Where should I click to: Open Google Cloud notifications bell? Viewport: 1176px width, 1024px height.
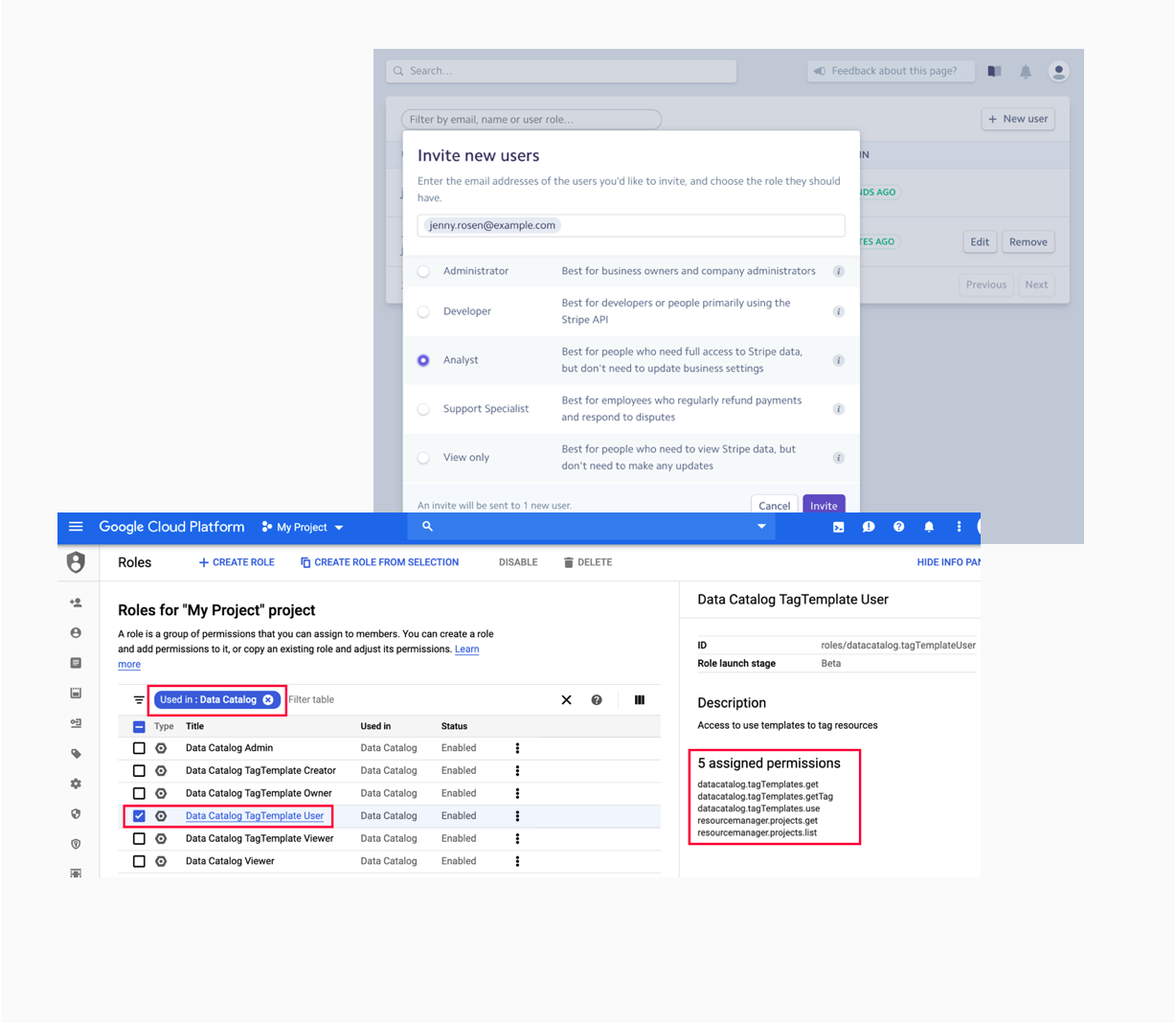point(928,527)
